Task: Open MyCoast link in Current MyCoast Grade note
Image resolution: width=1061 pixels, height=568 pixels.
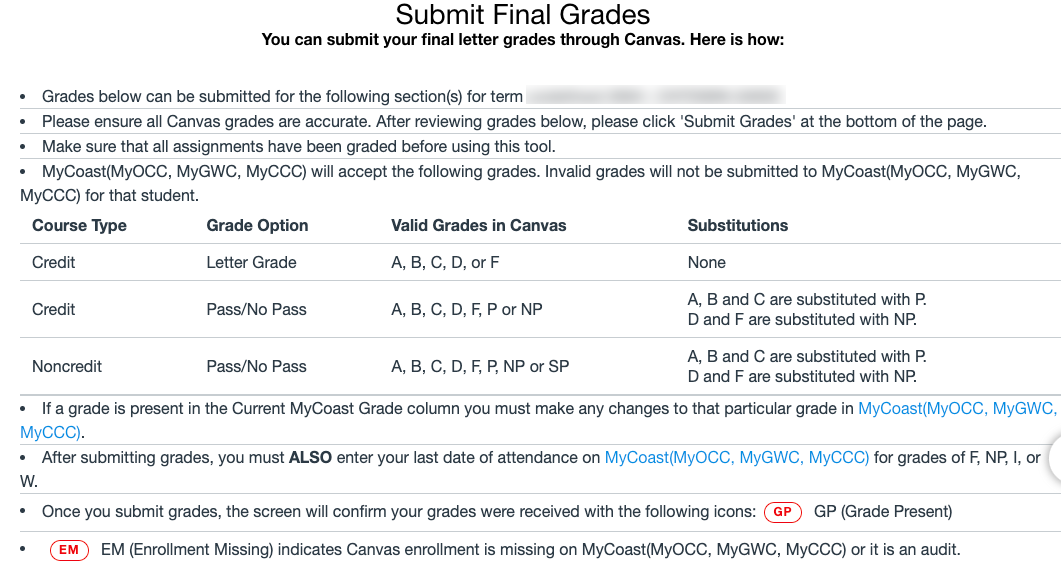Action: tap(956, 408)
